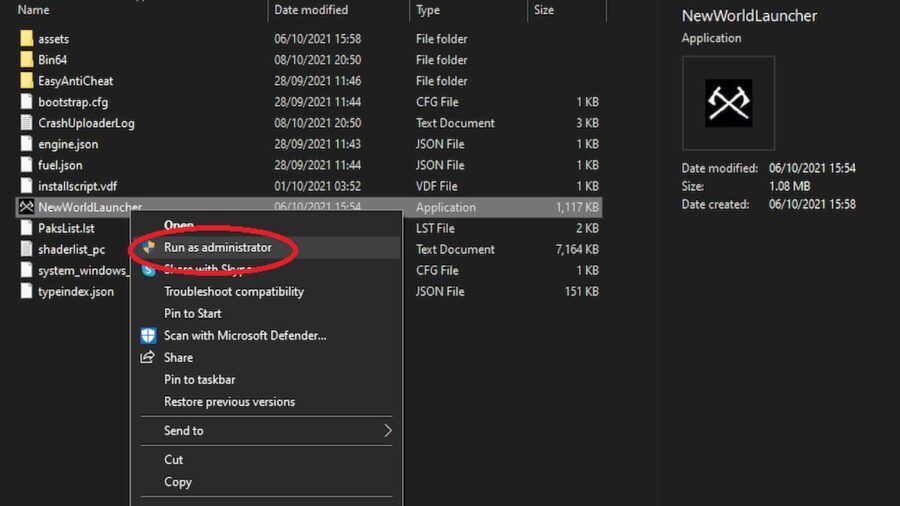Click the engine.json file icon

coord(26,144)
